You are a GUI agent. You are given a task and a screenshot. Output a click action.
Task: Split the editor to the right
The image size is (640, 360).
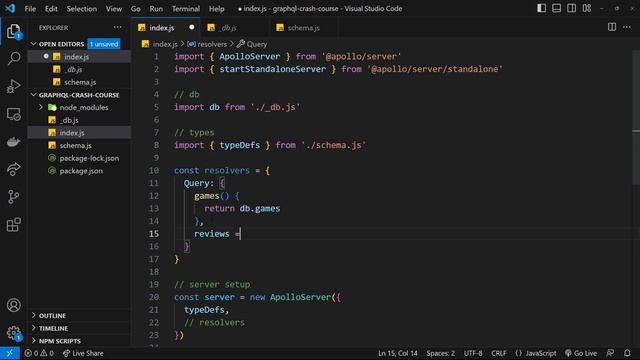[x=611, y=27]
